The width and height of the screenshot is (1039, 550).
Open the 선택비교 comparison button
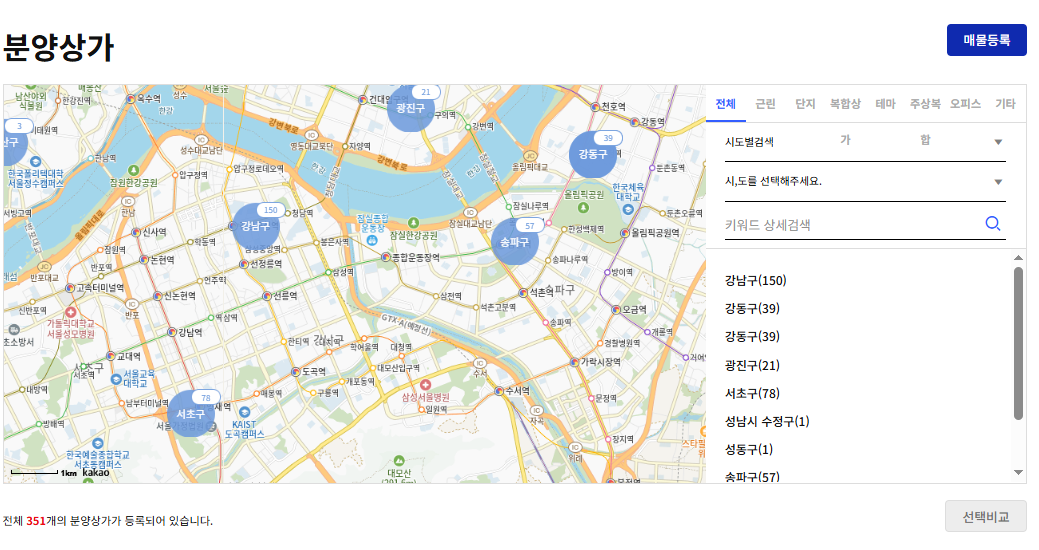pos(985,516)
